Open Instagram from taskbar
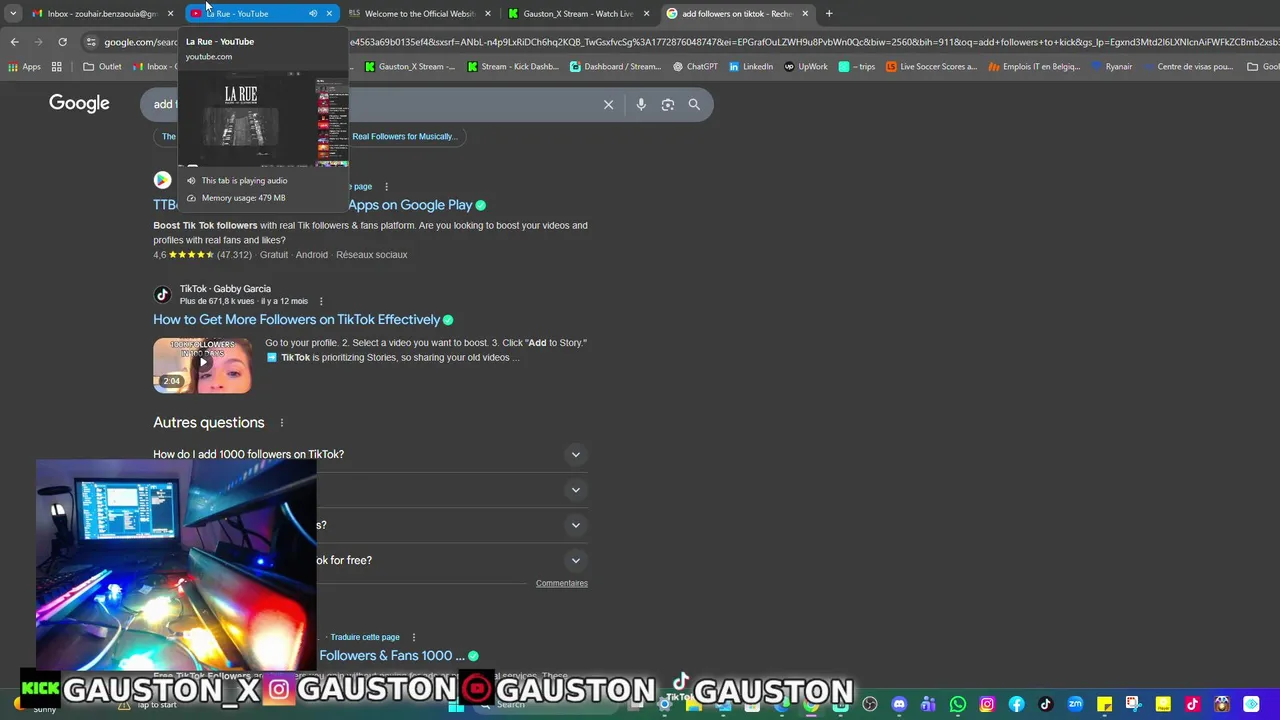The height and width of the screenshot is (720, 1280). (987, 704)
